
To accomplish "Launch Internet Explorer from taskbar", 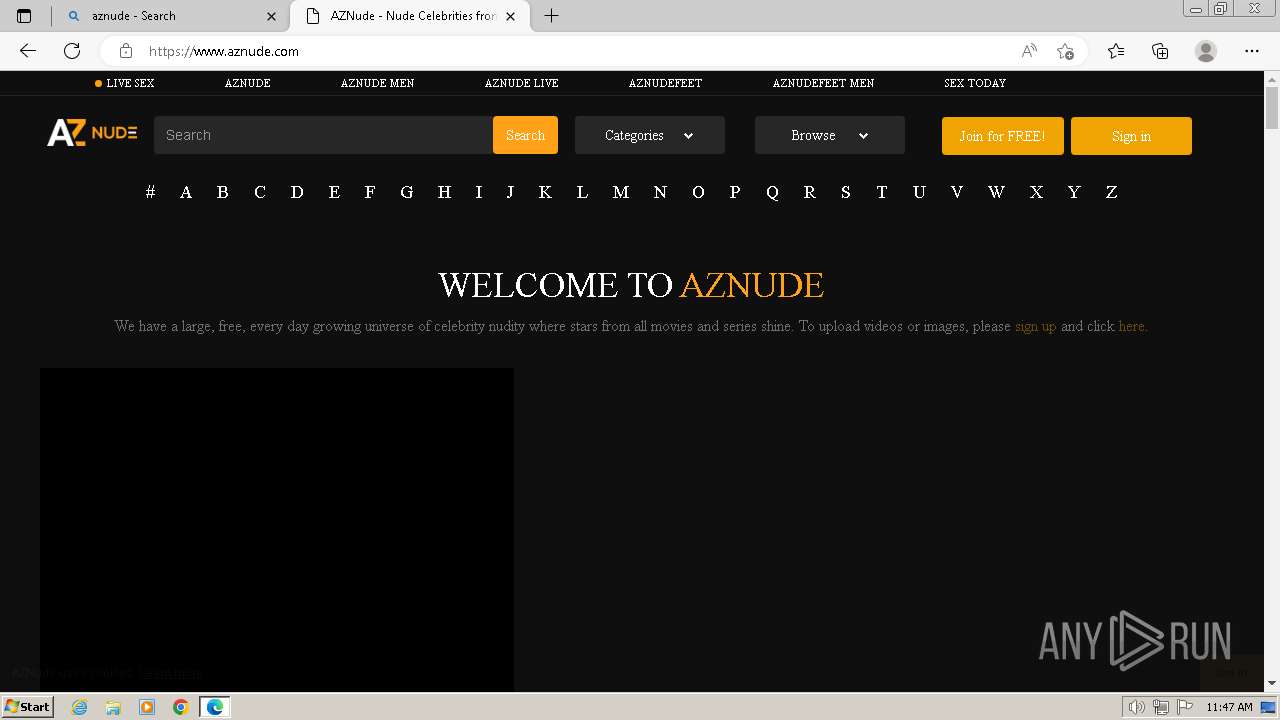I will tap(80, 707).
